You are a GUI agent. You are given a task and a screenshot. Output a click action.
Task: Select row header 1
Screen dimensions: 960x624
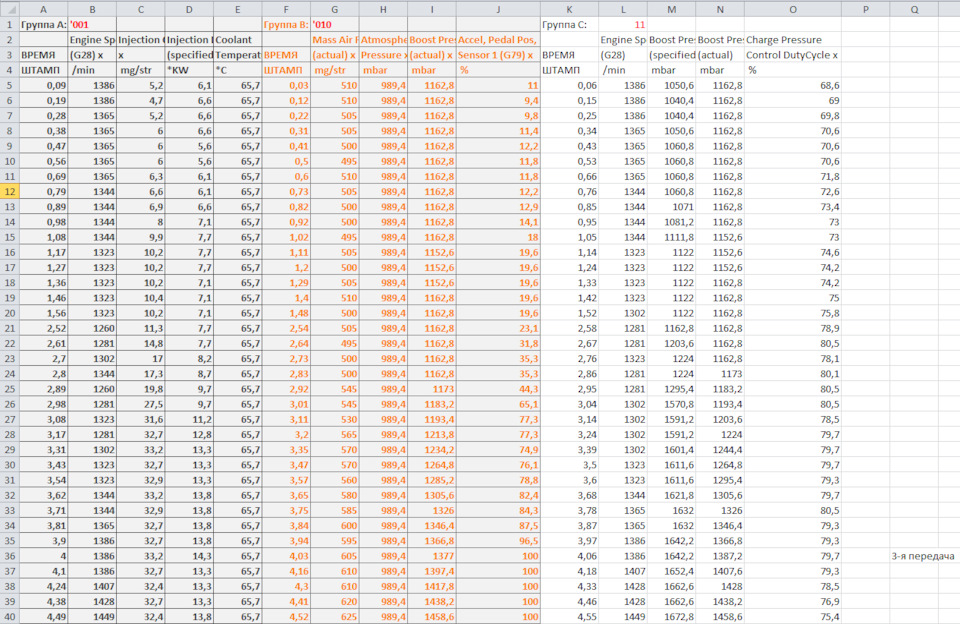click(8, 23)
